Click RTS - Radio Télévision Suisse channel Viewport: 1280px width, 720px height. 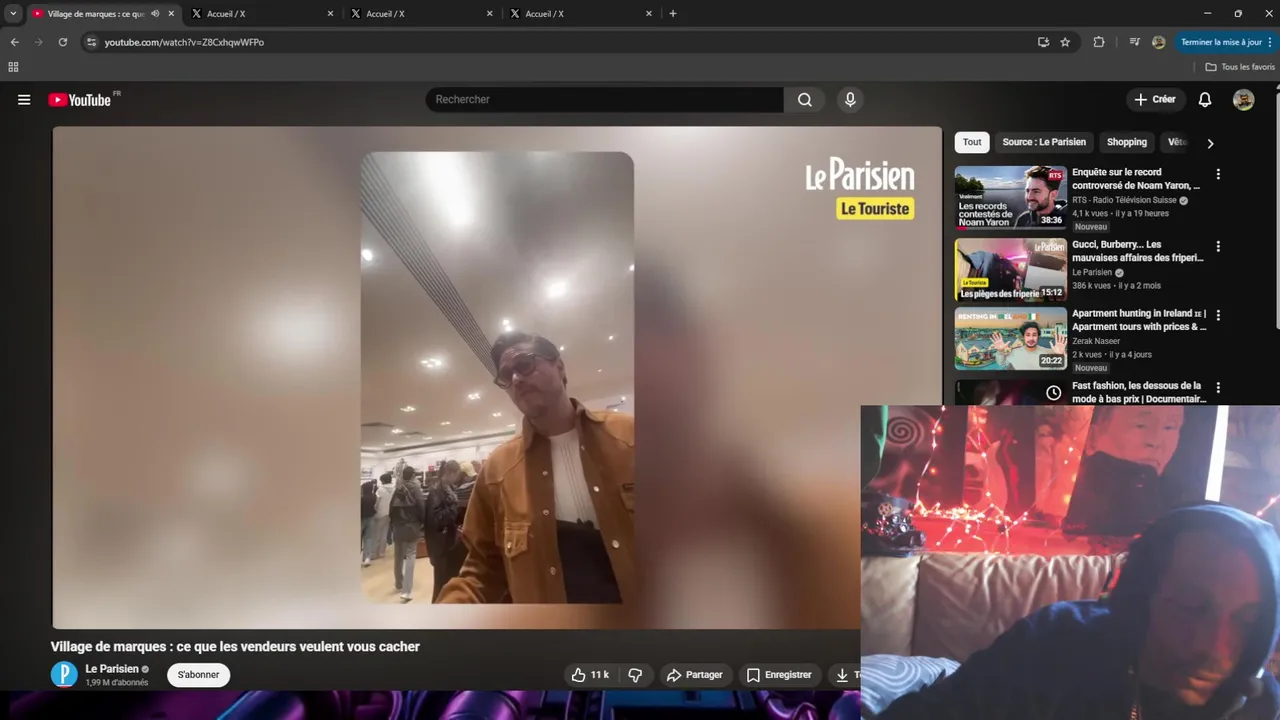pyautogui.click(x=1125, y=200)
